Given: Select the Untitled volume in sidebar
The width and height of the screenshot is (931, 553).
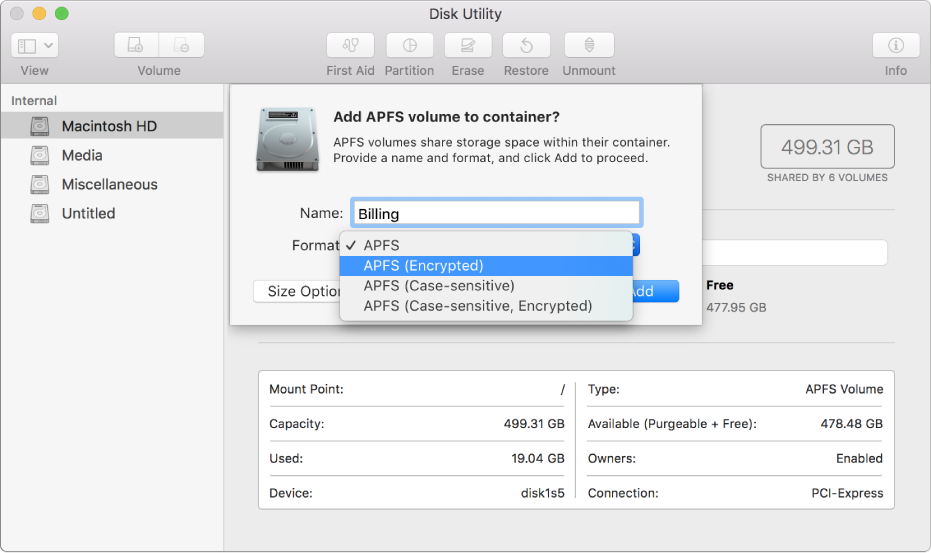Looking at the screenshot, I should (x=88, y=213).
